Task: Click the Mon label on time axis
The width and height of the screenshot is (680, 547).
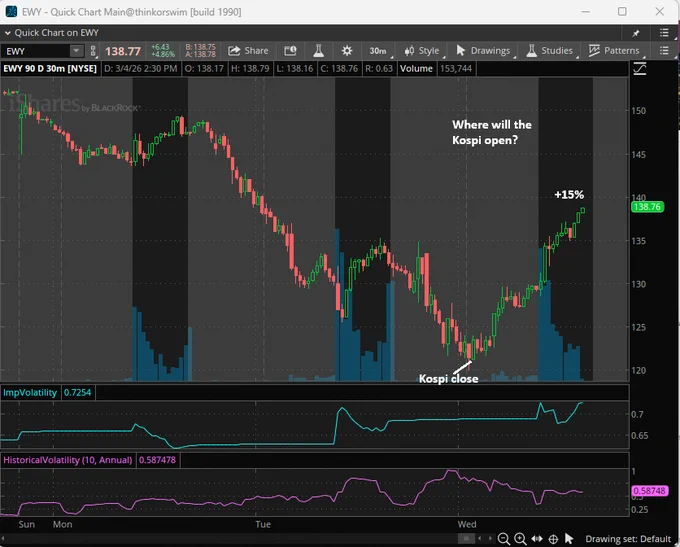Action: tap(62, 524)
